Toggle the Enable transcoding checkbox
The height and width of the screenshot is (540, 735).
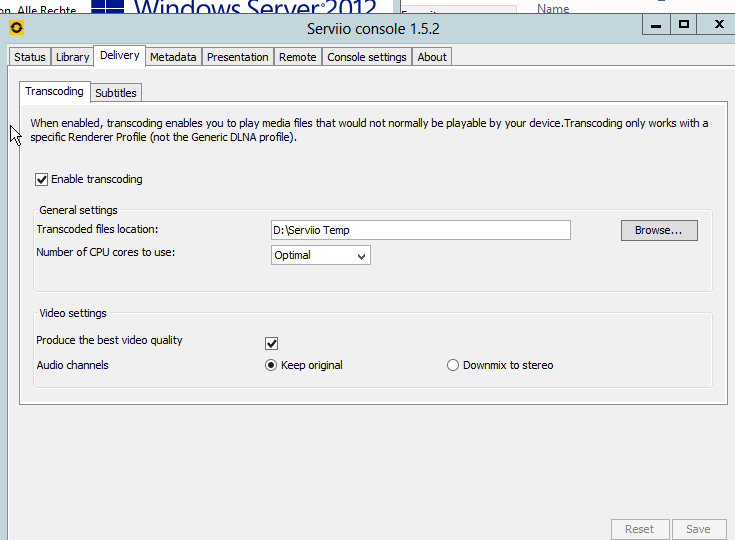[42, 180]
